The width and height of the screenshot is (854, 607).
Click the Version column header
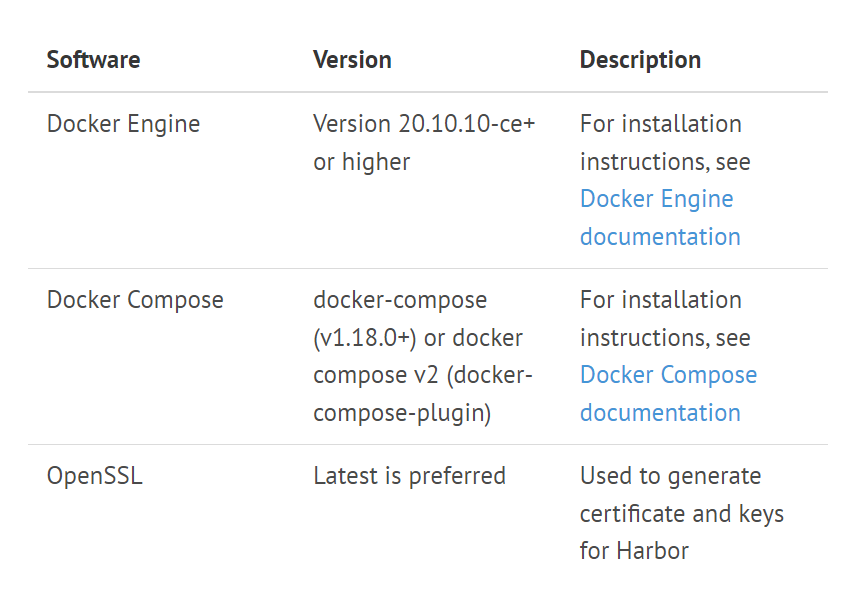352,59
